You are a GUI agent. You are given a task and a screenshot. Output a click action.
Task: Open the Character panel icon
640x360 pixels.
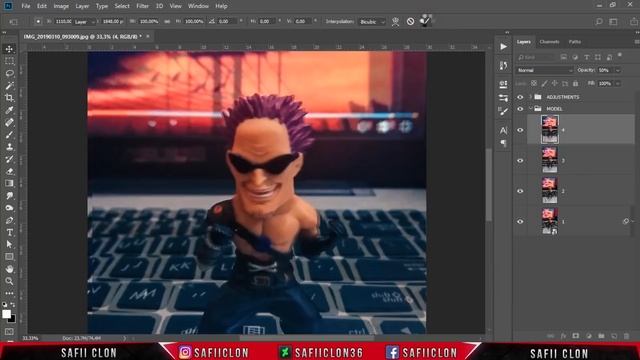[x=503, y=131]
